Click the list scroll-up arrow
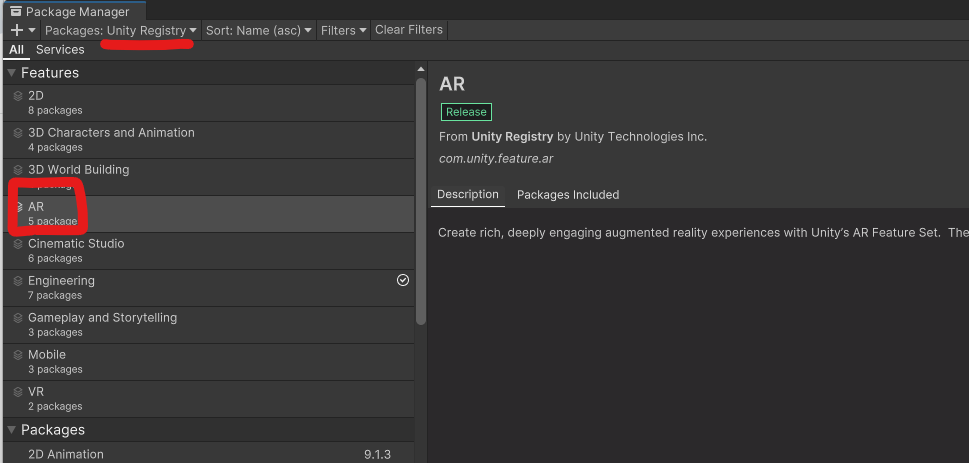 point(421,69)
